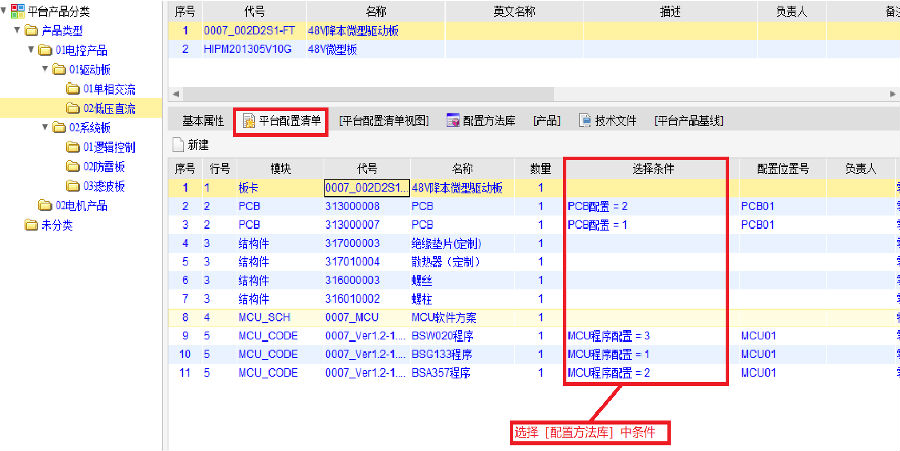Collapse the 01驱动板 tree branch

(46, 69)
